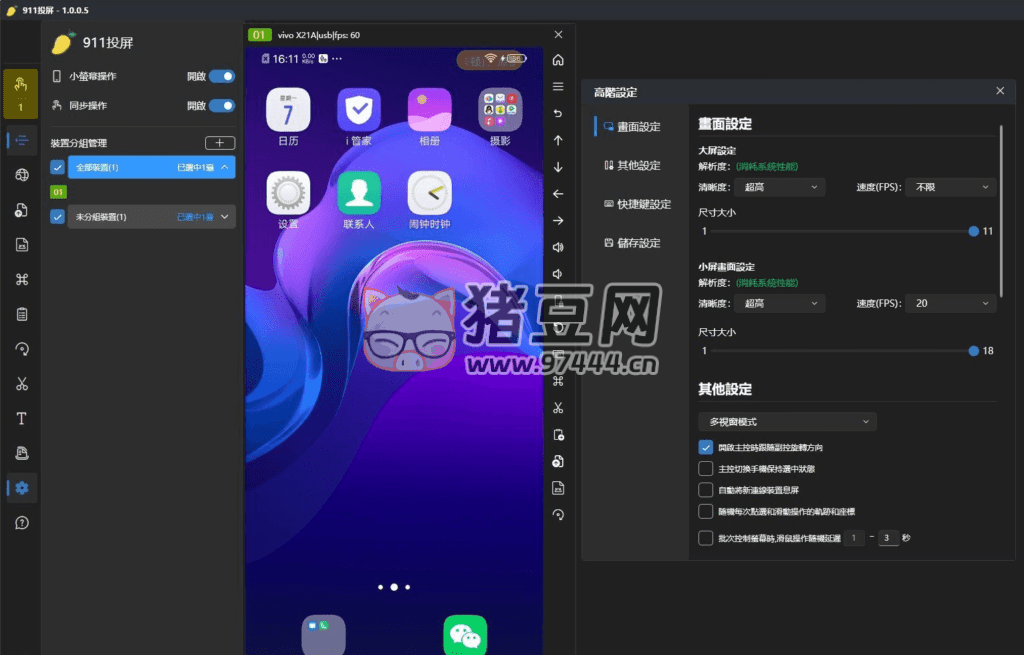Open the help question mark icon
The width and height of the screenshot is (1024, 655).
coord(20,522)
